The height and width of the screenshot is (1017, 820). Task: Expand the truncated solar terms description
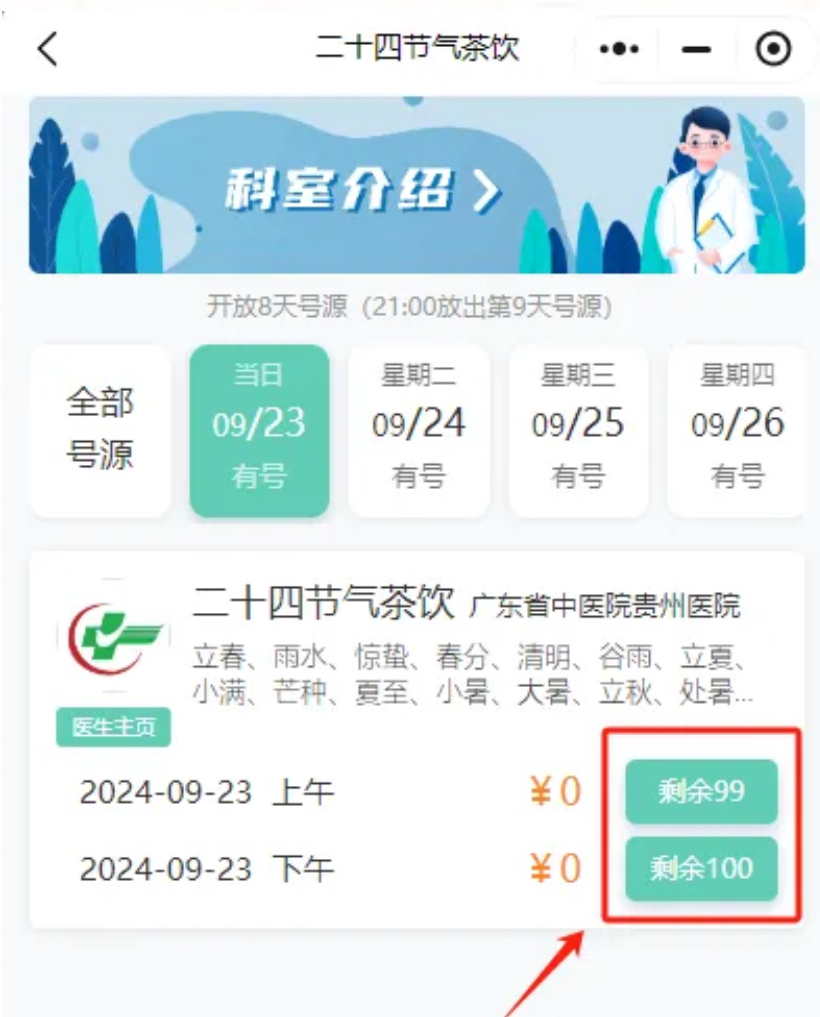click(472, 675)
